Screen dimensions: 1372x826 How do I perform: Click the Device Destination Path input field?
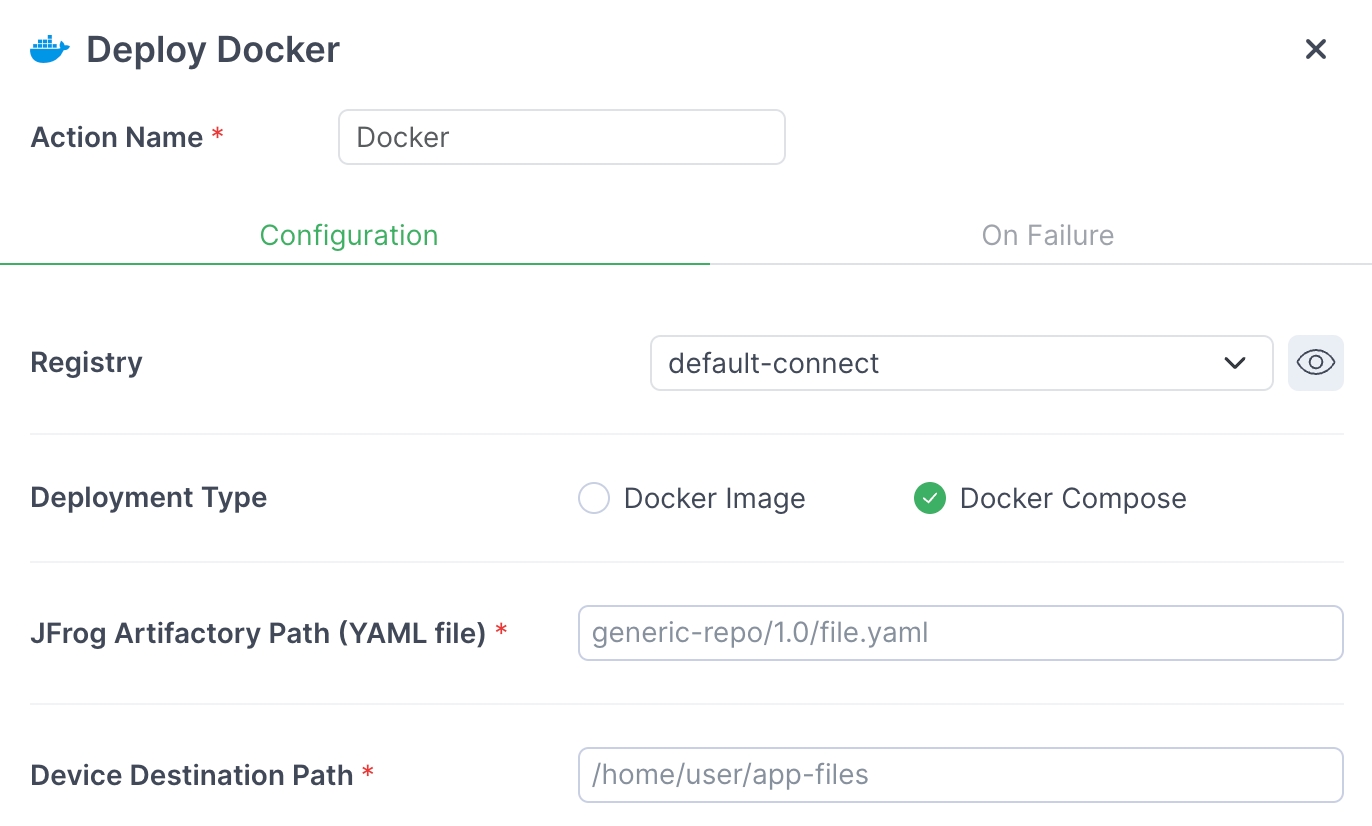tap(960, 775)
